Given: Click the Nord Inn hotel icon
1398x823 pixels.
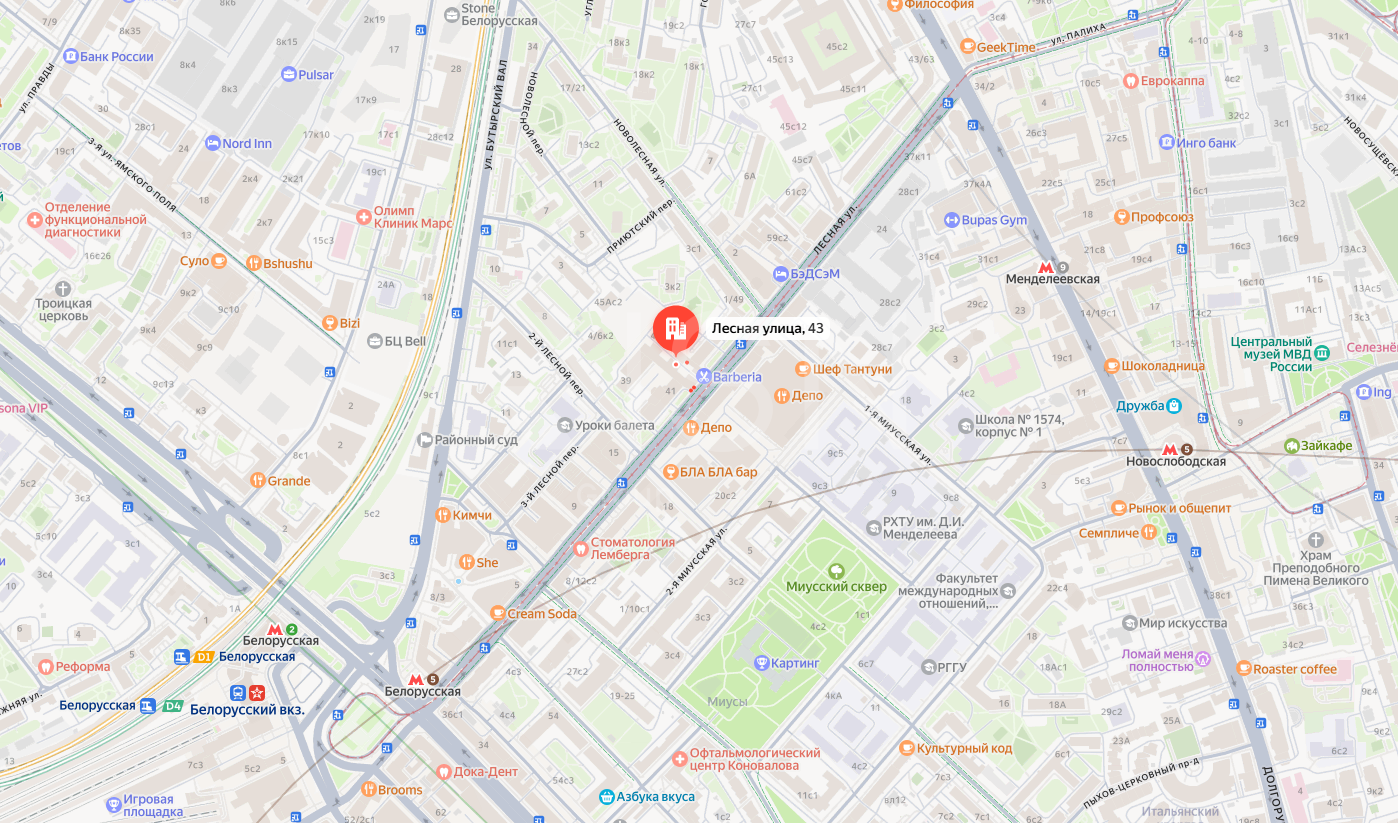Looking at the screenshot, I should 212,143.
